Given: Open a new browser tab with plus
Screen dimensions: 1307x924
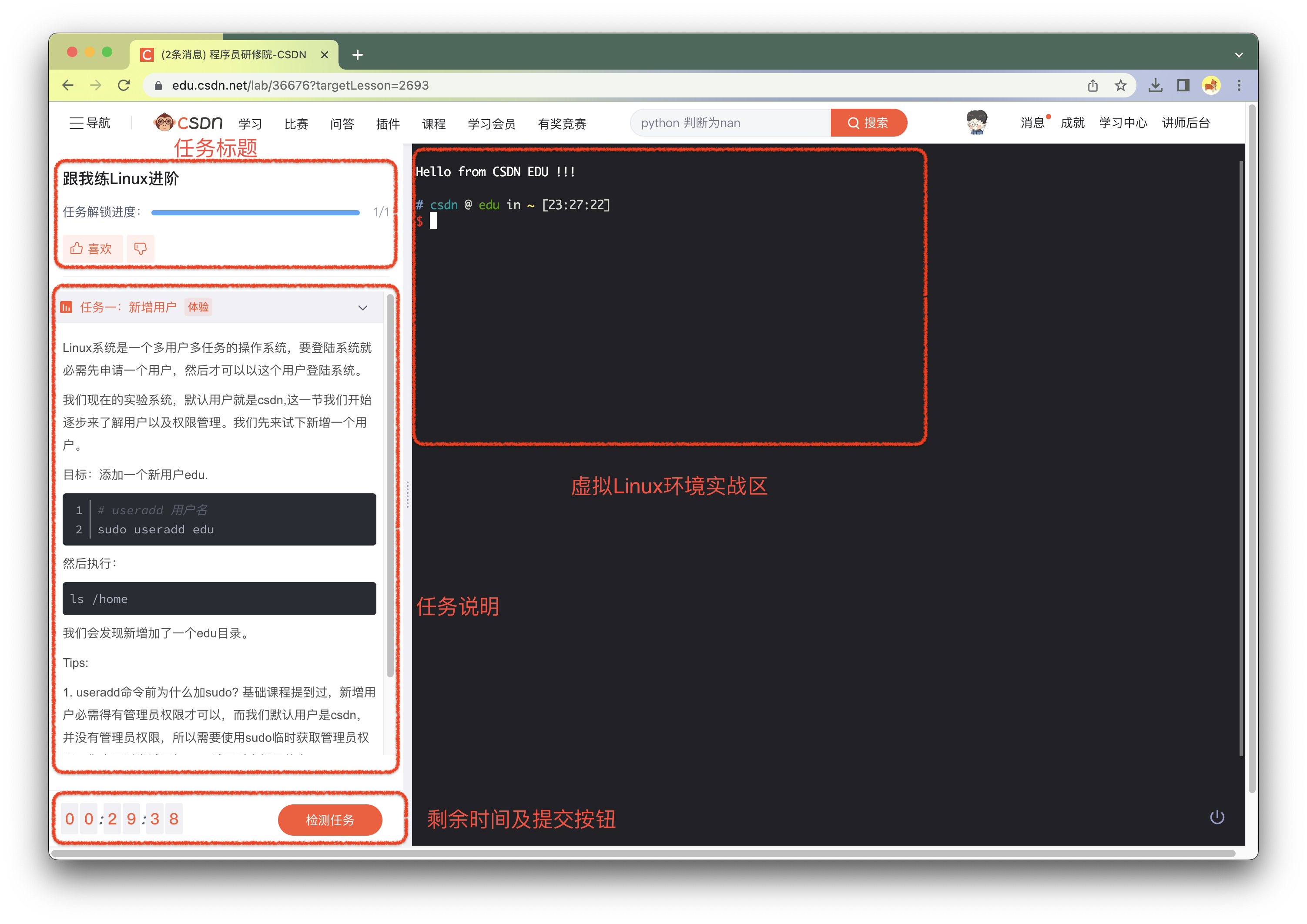Looking at the screenshot, I should point(358,55).
